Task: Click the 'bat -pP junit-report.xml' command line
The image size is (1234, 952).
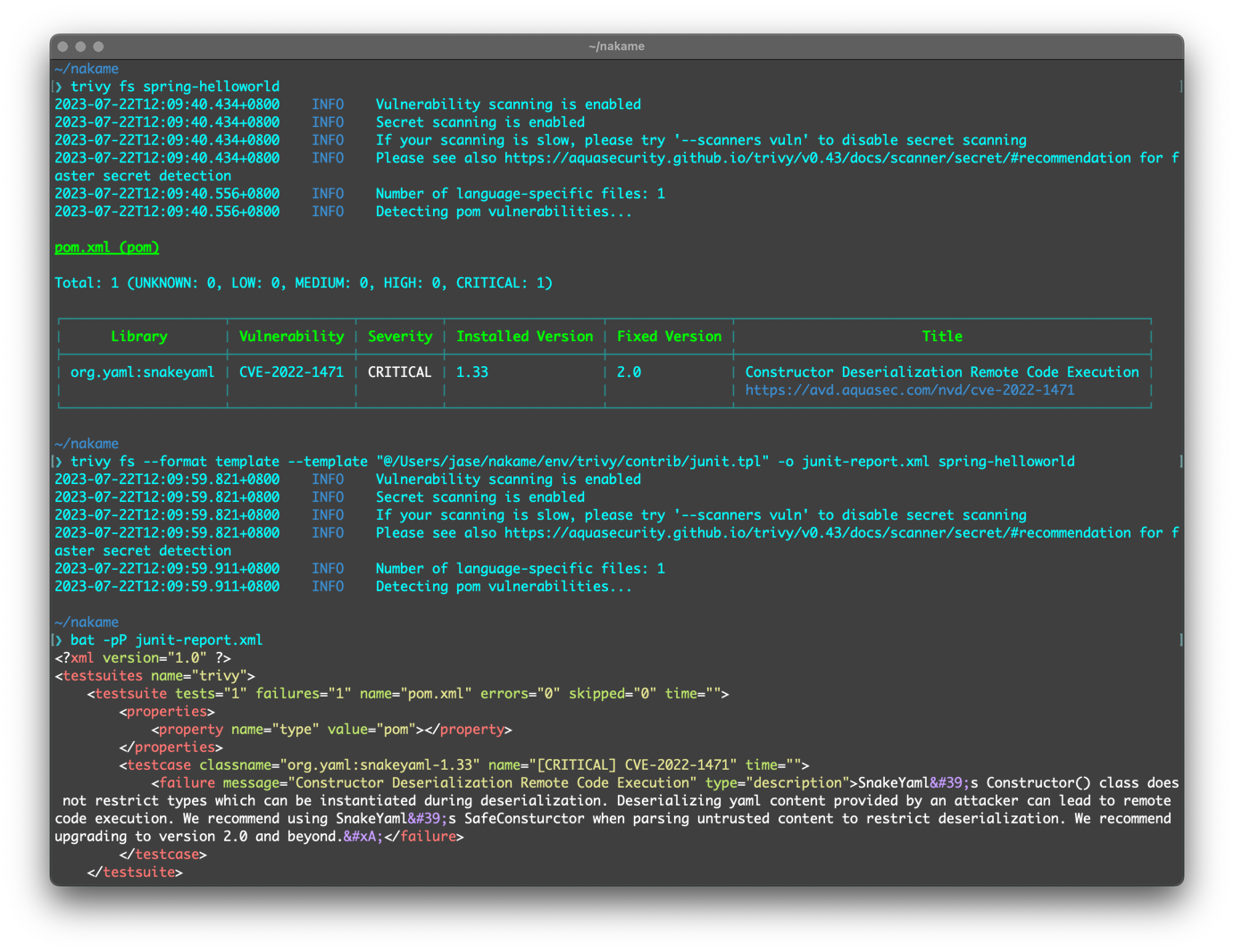Action: tap(166, 640)
